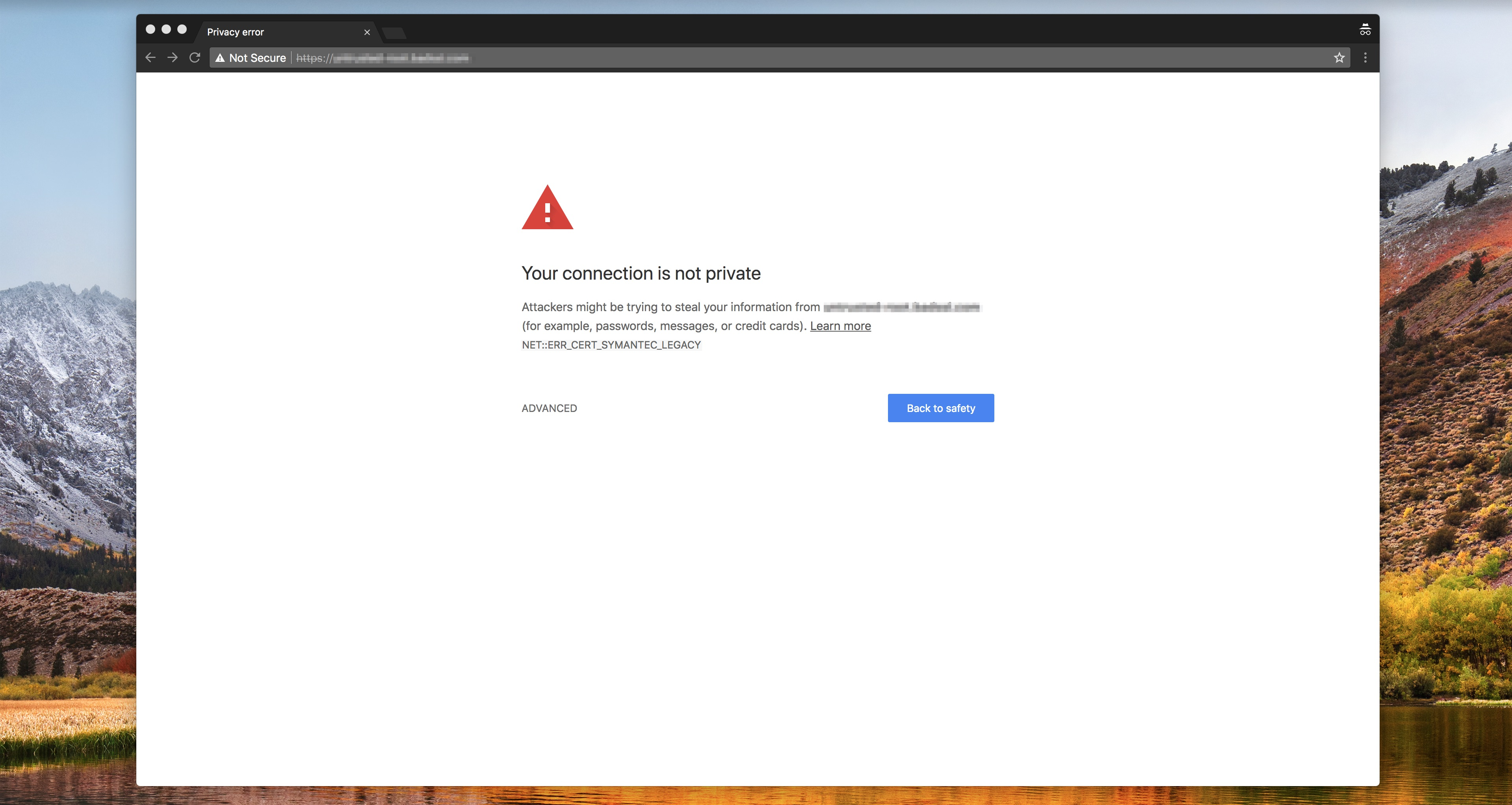Screen dimensions: 1512x805
Task: Open a new tab with the new tab button
Action: 394,33
